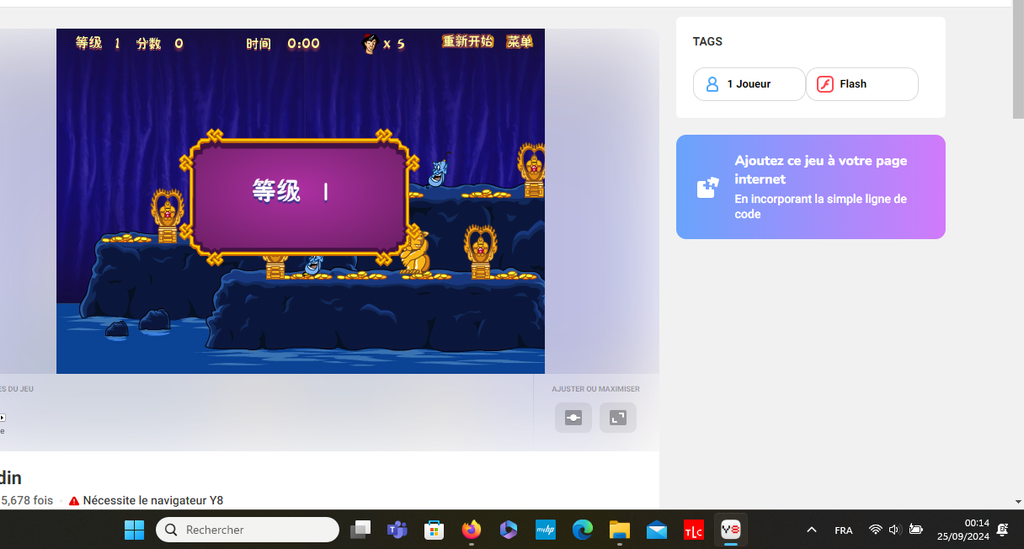Screen dimensions: 1024x549
Task: Switch to Firefox in the taskbar
Action: click(471, 530)
